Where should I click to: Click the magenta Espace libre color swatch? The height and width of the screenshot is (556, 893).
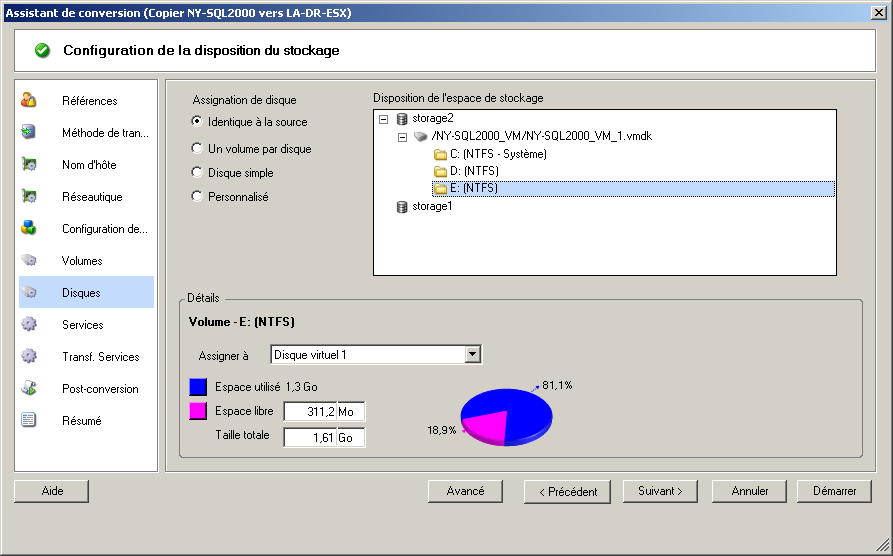pyautogui.click(x=198, y=411)
